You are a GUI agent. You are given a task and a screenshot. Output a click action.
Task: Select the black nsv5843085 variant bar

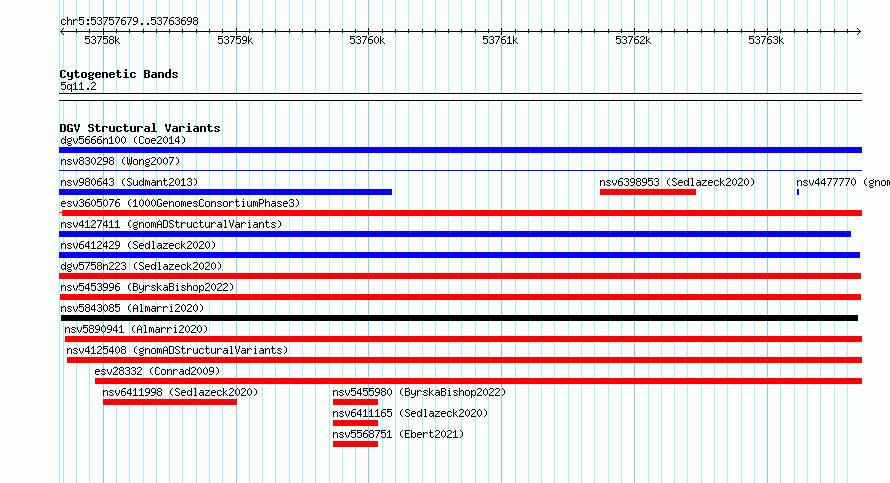point(459,318)
